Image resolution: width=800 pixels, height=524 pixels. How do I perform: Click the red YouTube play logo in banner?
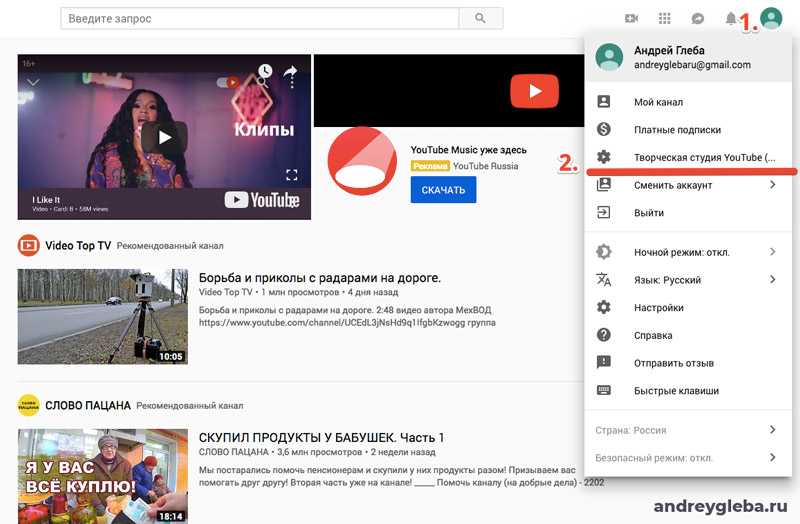(x=535, y=91)
